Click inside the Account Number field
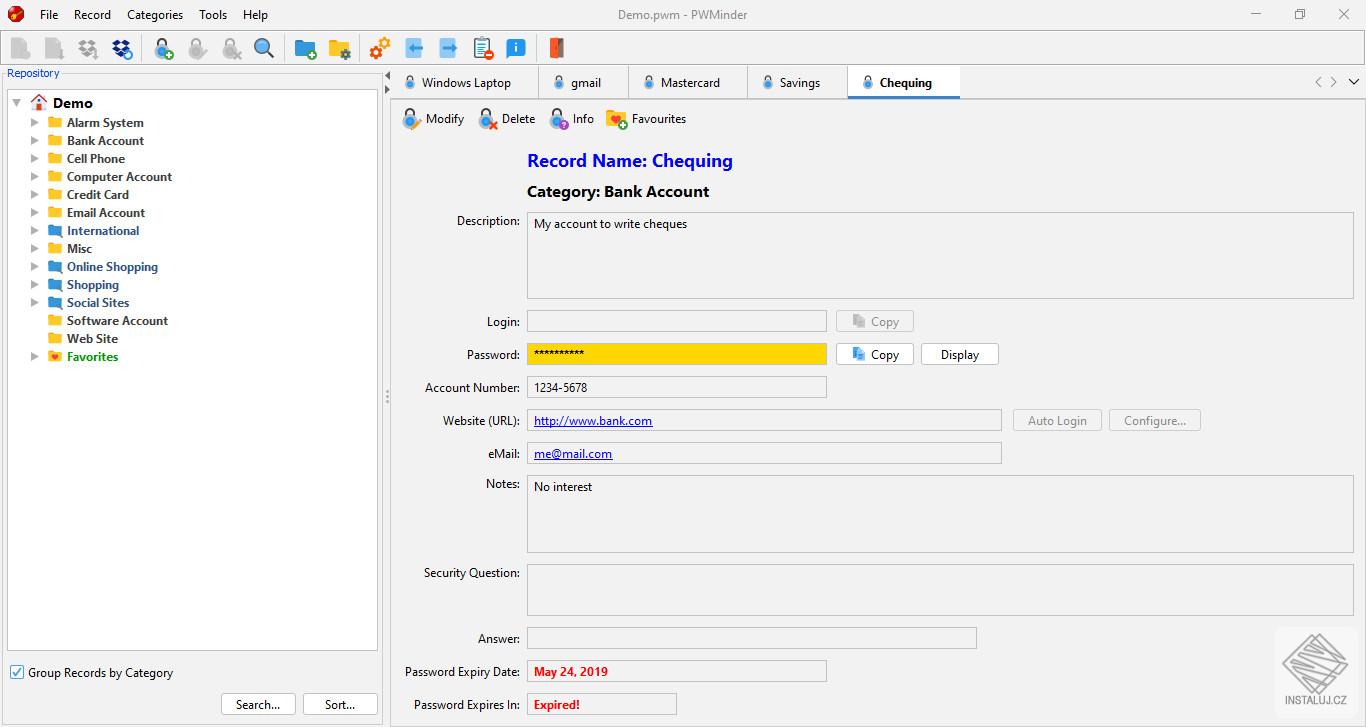The height and width of the screenshot is (727, 1366). tap(676, 387)
